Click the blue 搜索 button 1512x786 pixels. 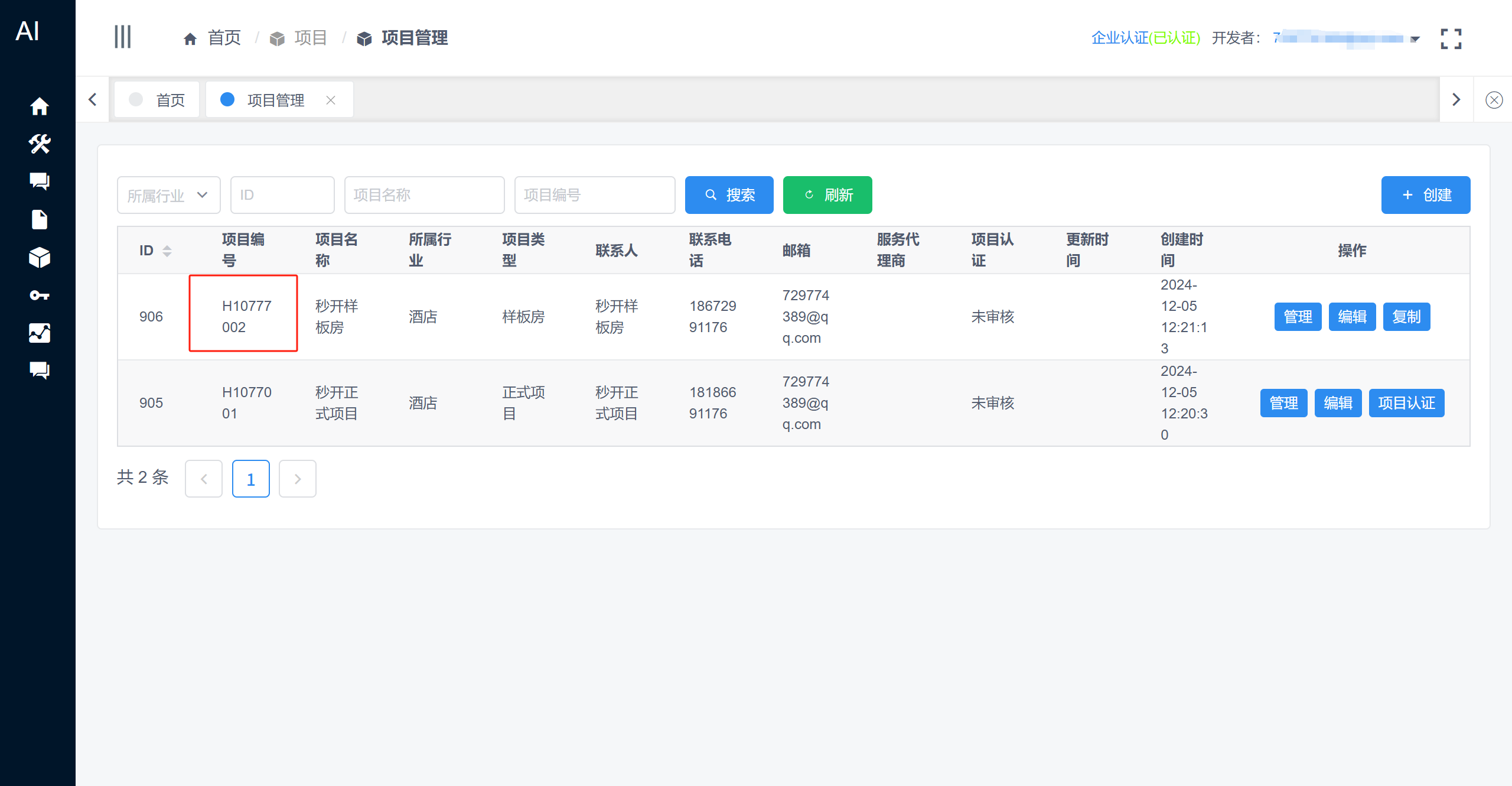pyautogui.click(x=729, y=195)
